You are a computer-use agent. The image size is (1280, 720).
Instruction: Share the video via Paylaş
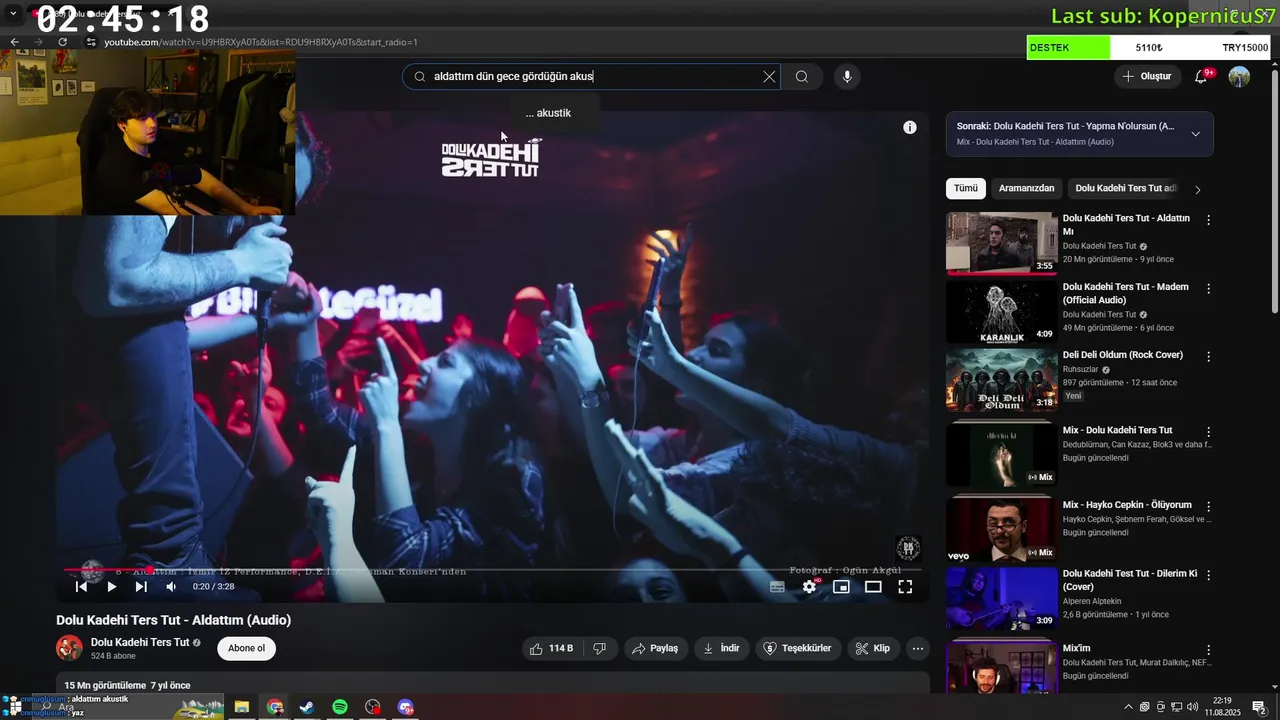click(x=655, y=648)
